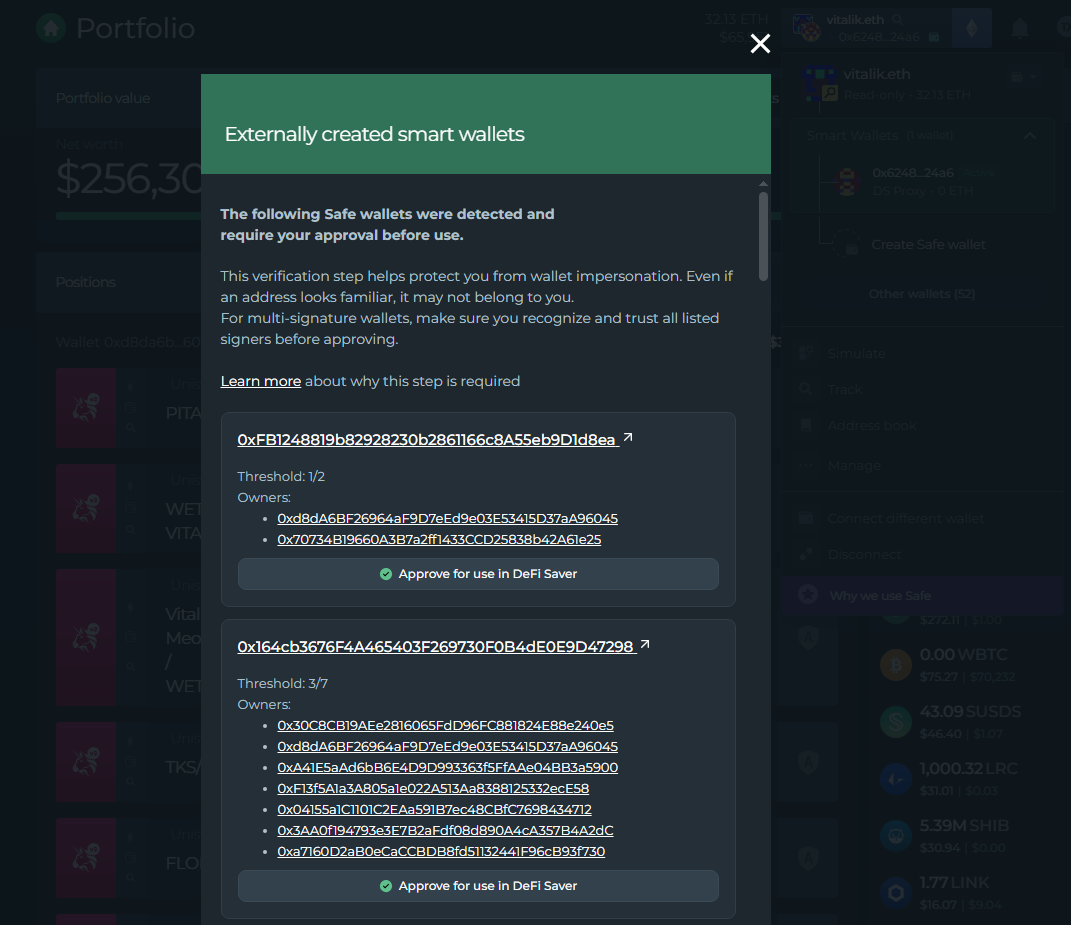Click the dialog's vertical scrollbar thumb
The image size is (1071, 925).
(764, 235)
